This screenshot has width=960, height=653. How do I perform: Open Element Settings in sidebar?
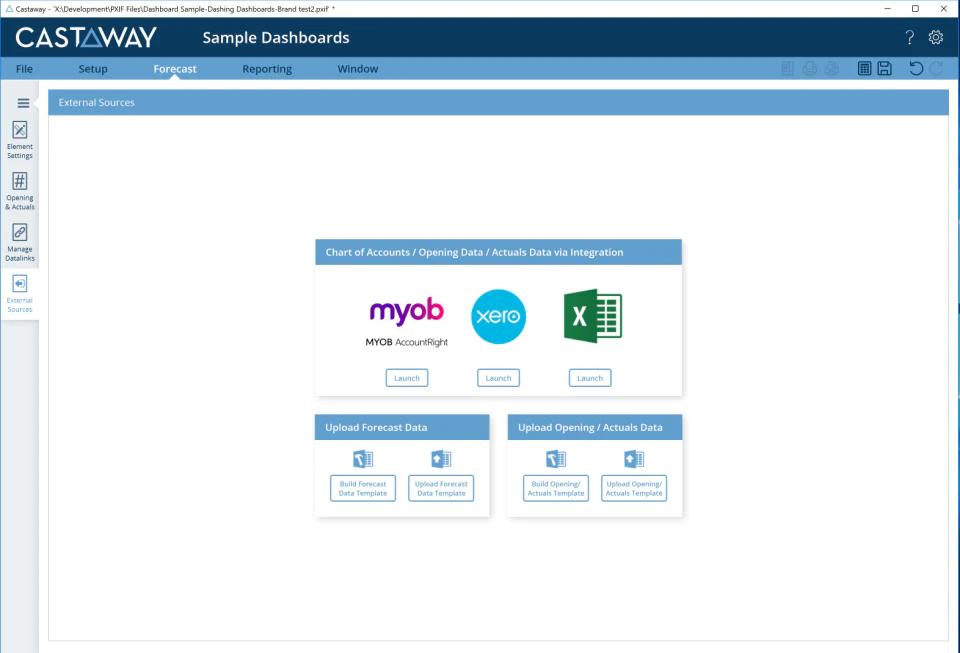tap(20, 140)
